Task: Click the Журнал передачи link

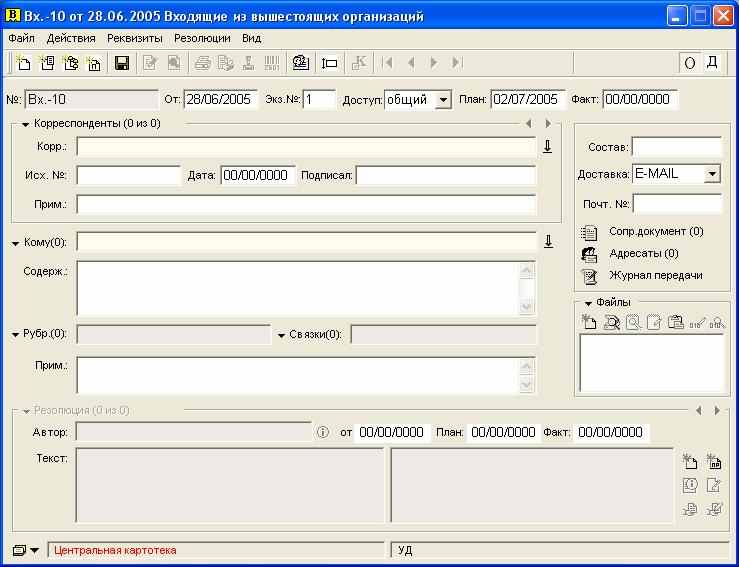Action: [656, 275]
